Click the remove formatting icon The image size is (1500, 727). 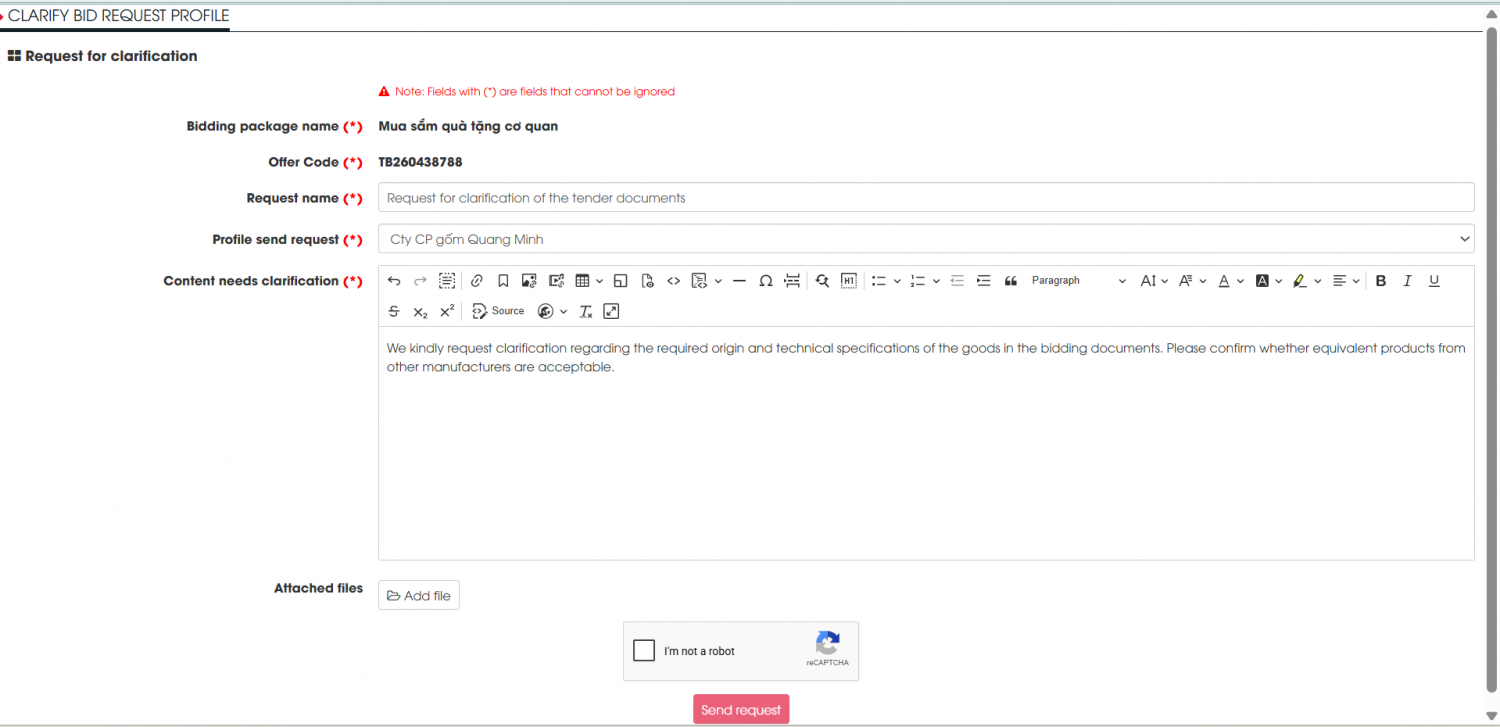click(586, 311)
